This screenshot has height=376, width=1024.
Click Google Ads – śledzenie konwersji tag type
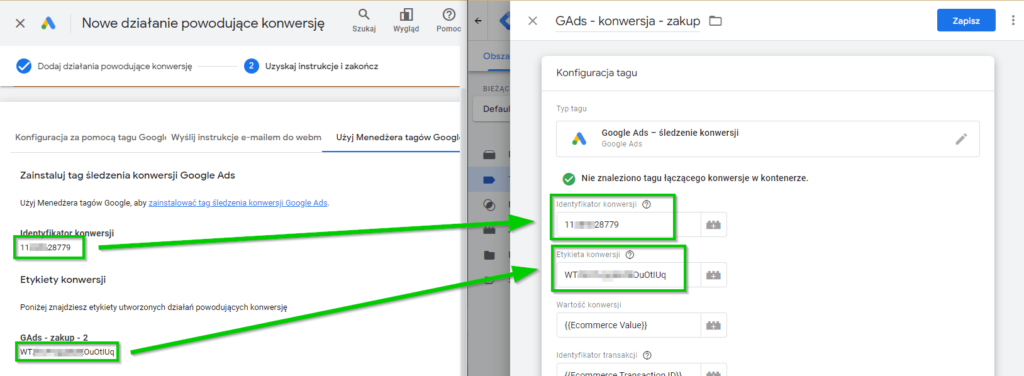coord(767,138)
